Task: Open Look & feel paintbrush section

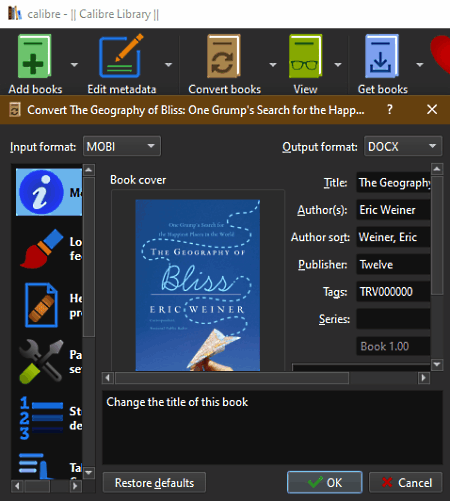Action: click(x=42, y=249)
